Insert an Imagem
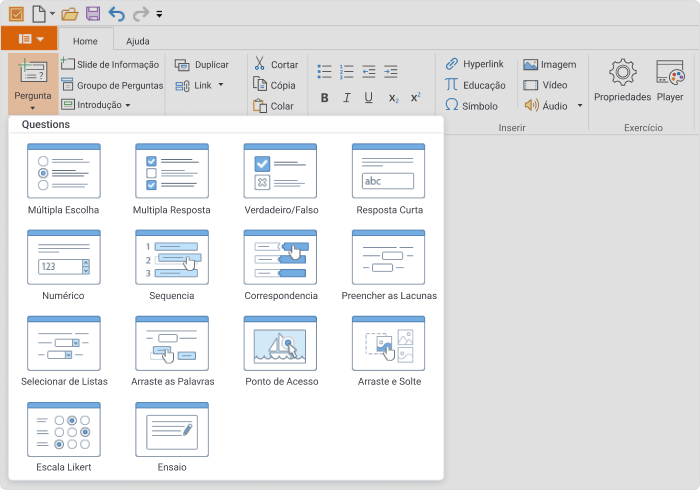 (x=550, y=65)
